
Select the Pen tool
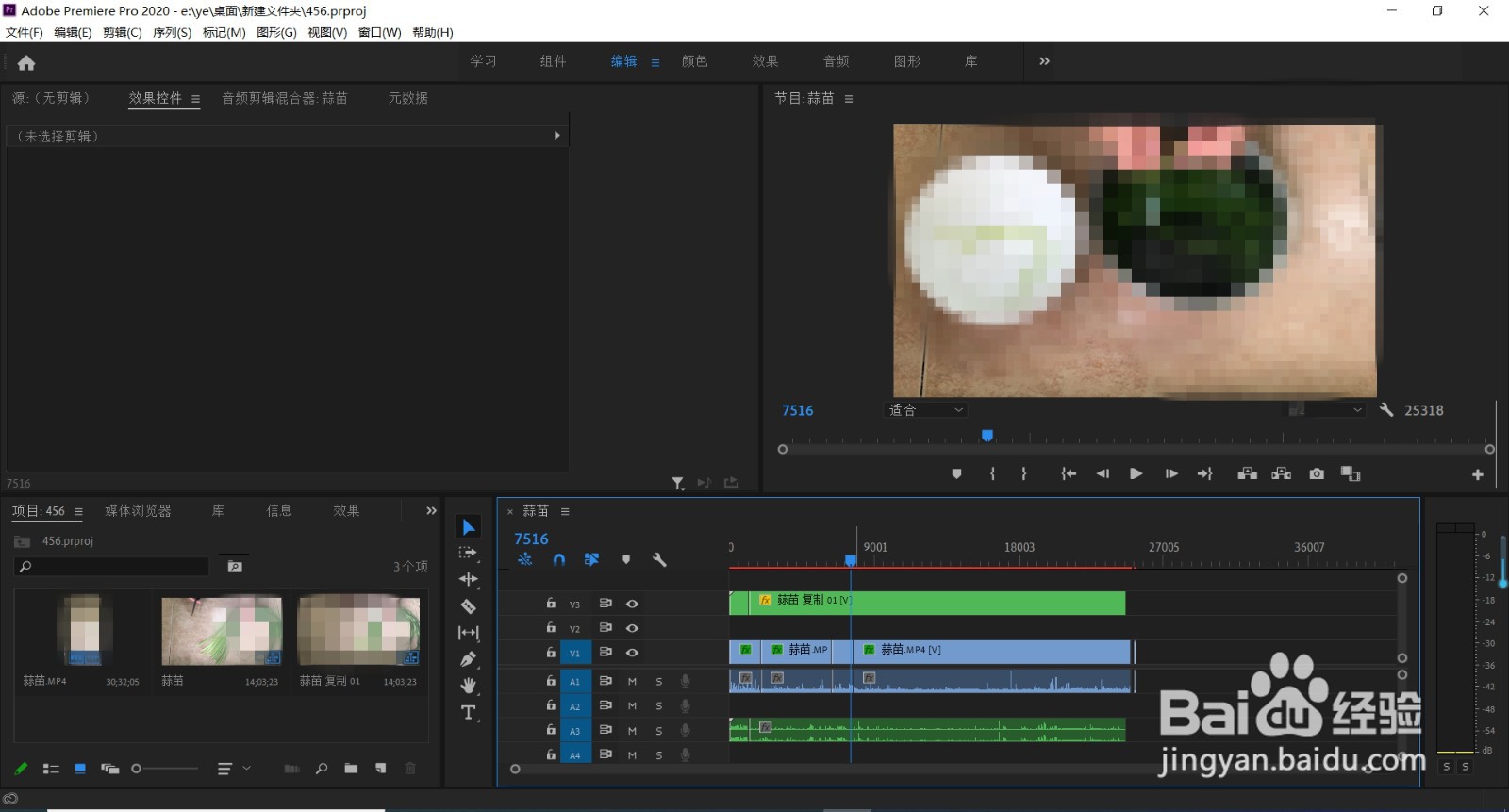point(469,659)
